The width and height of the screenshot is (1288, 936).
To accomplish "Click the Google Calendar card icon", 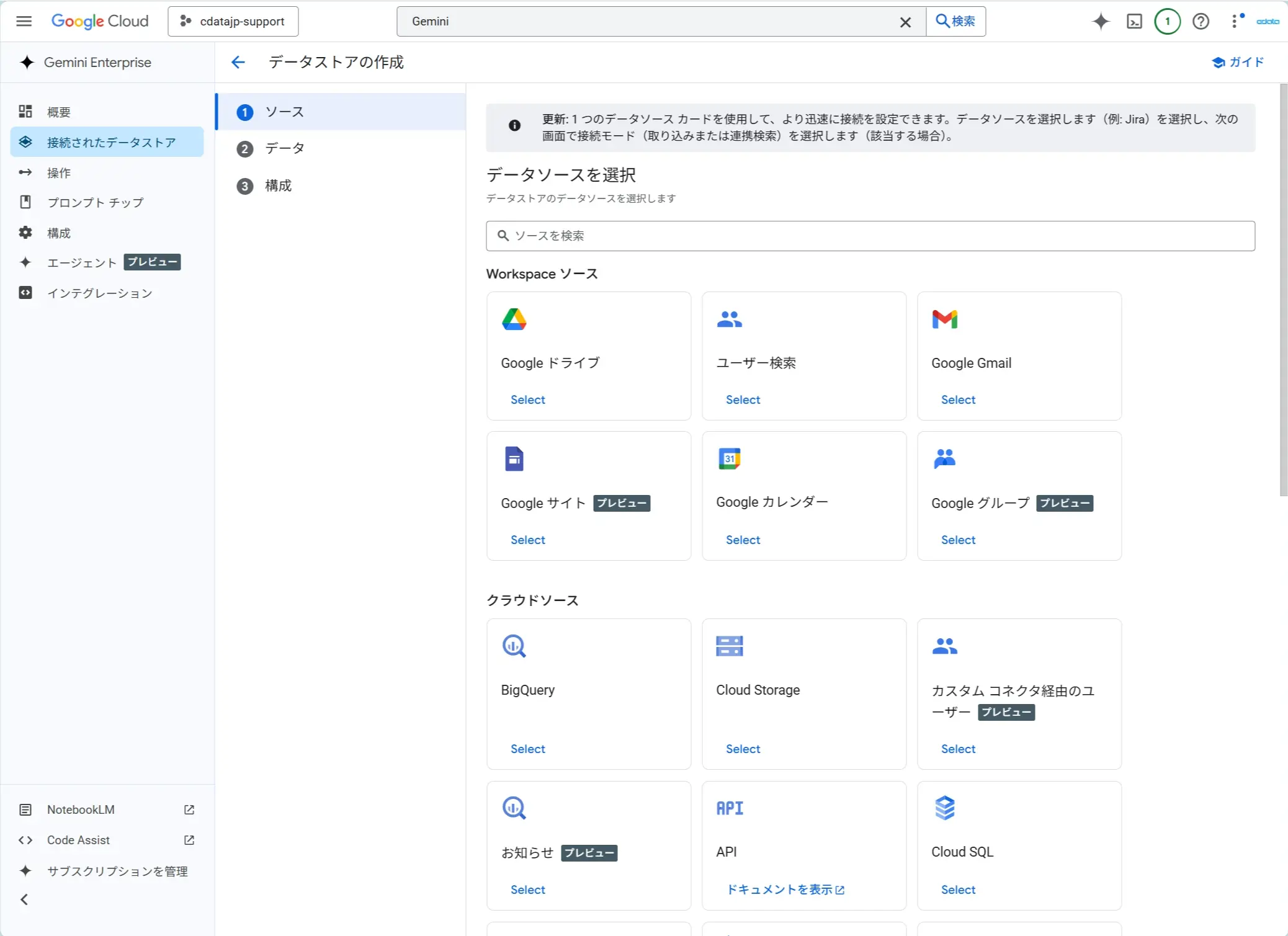I will (729, 459).
